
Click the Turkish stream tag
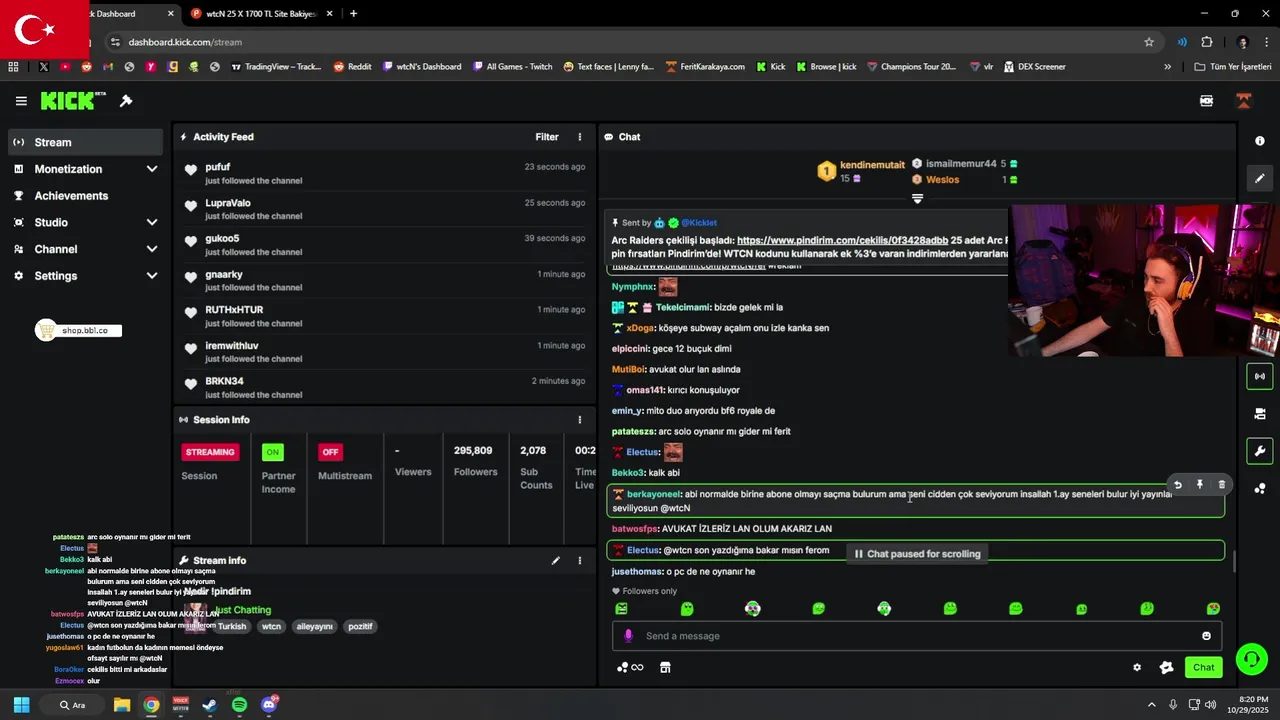(232, 627)
